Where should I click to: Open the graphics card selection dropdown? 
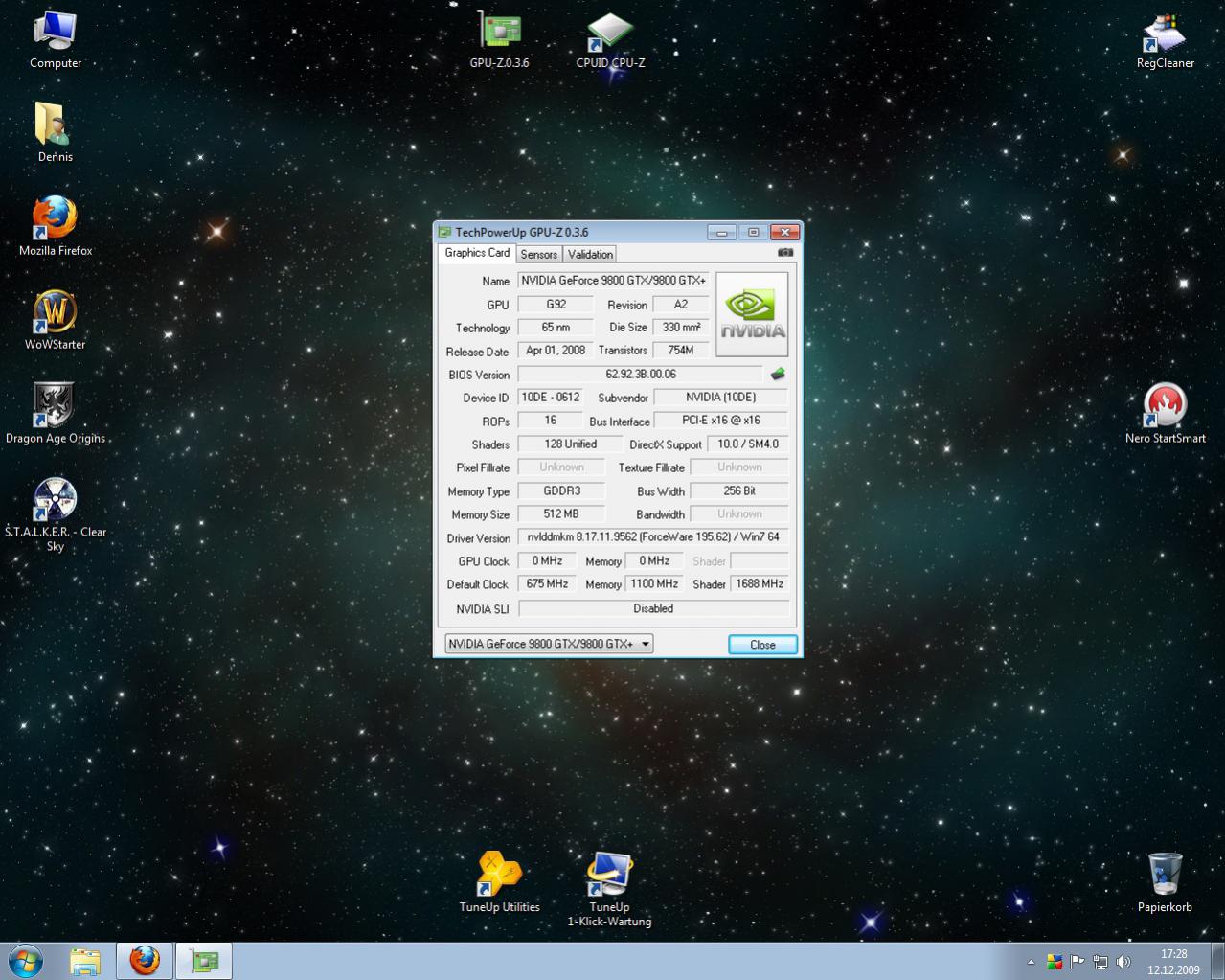(549, 644)
